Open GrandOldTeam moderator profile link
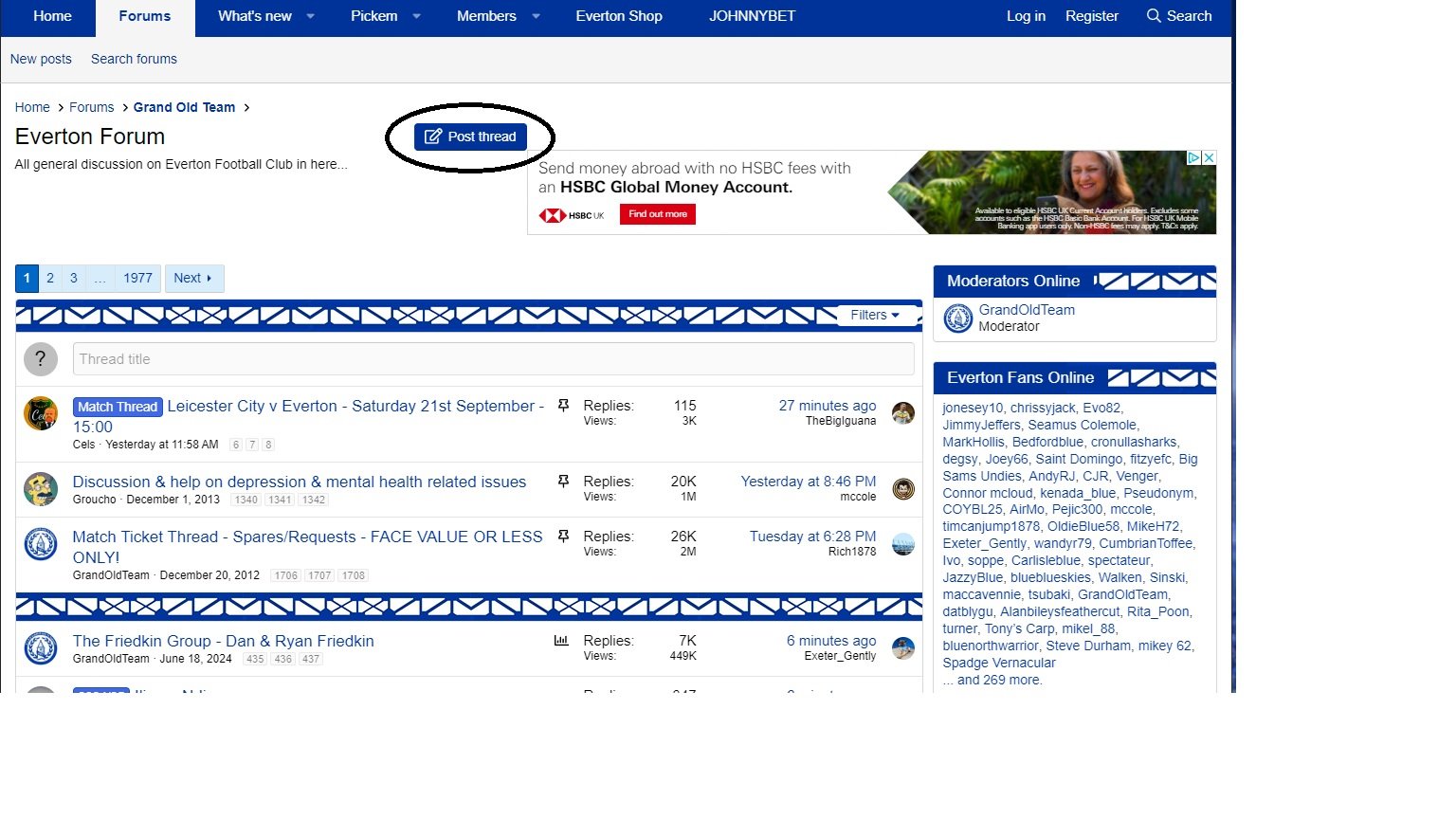Screen dimensions: 1456x819 pyautogui.click(x=1027, y=310)
